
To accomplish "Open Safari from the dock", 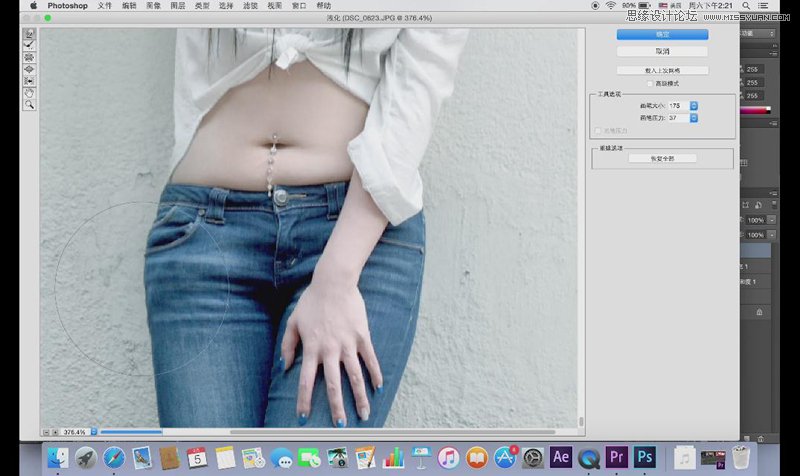I will tap(113, 458).
